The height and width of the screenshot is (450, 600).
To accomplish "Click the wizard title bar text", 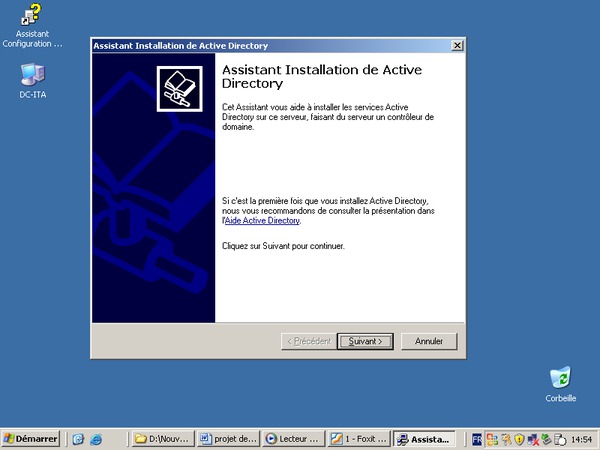I will [180, 46].
